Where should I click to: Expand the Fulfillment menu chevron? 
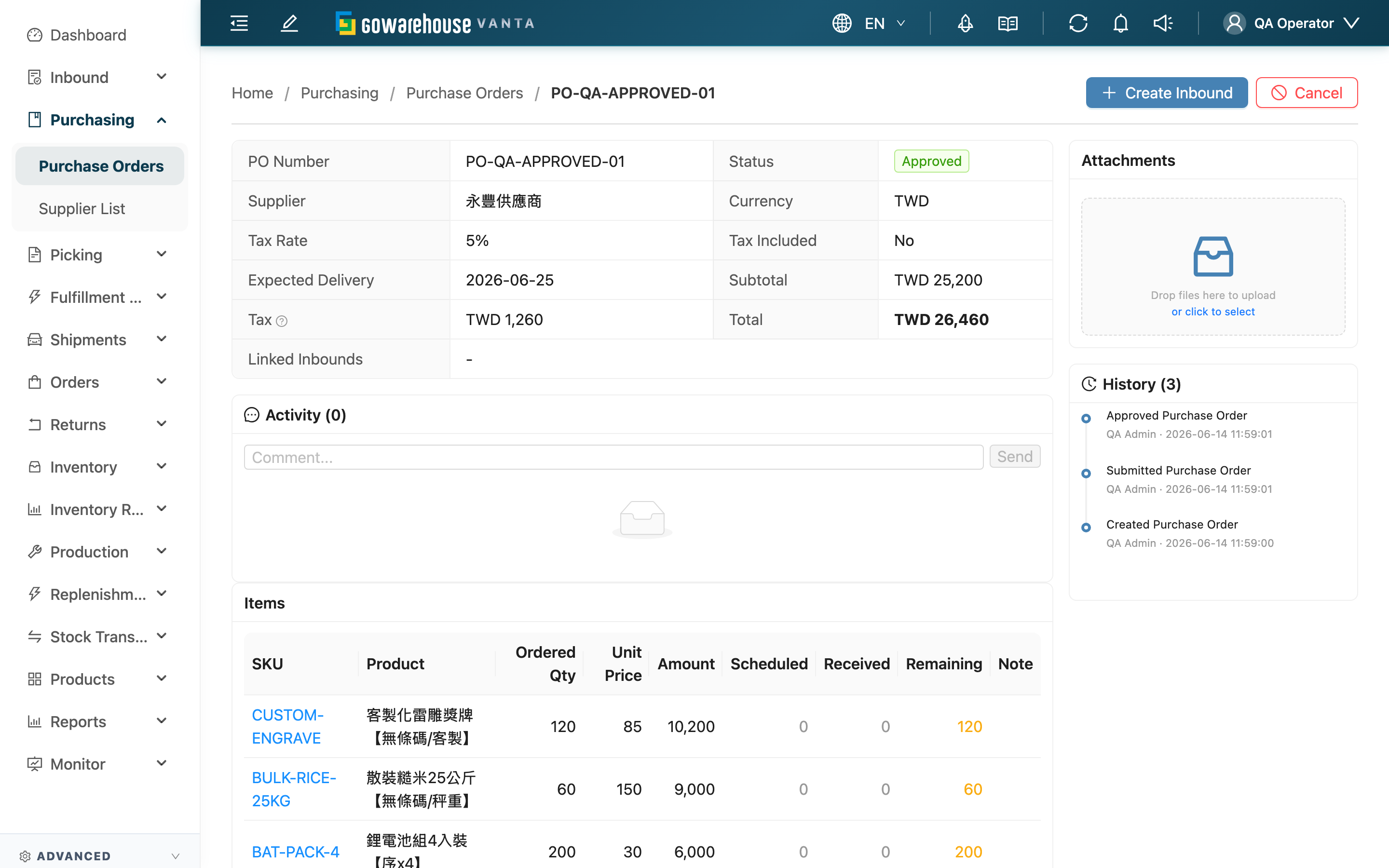[x=162, y=296]
